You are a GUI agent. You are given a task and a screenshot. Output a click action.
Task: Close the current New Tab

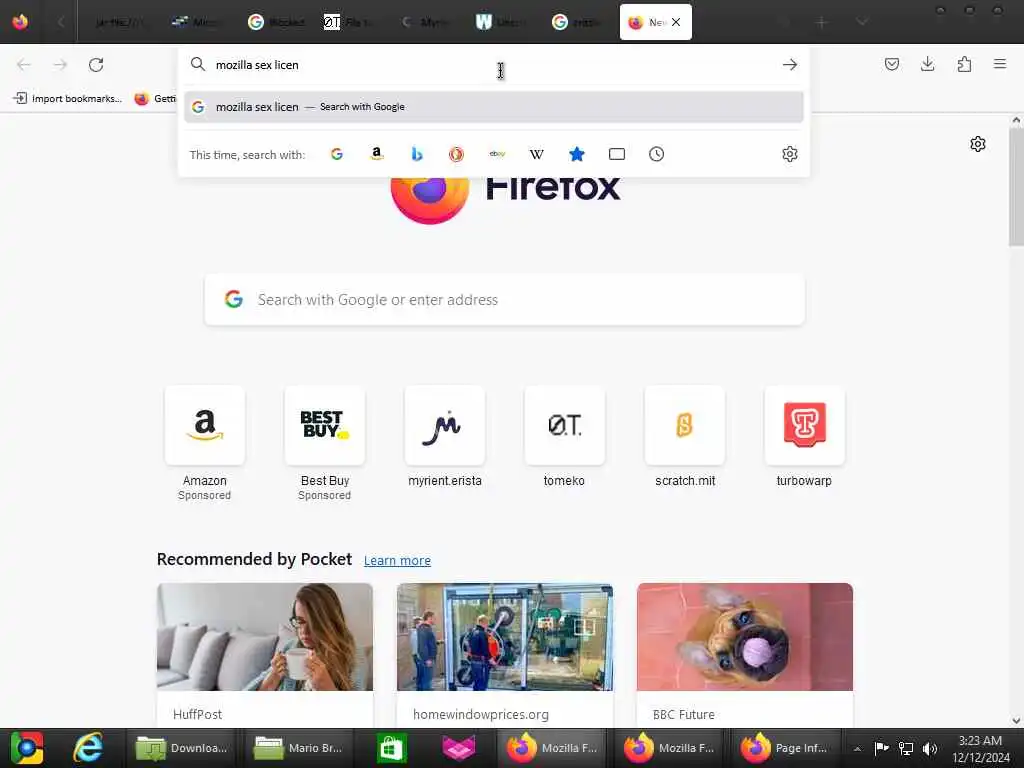(676, 22)
